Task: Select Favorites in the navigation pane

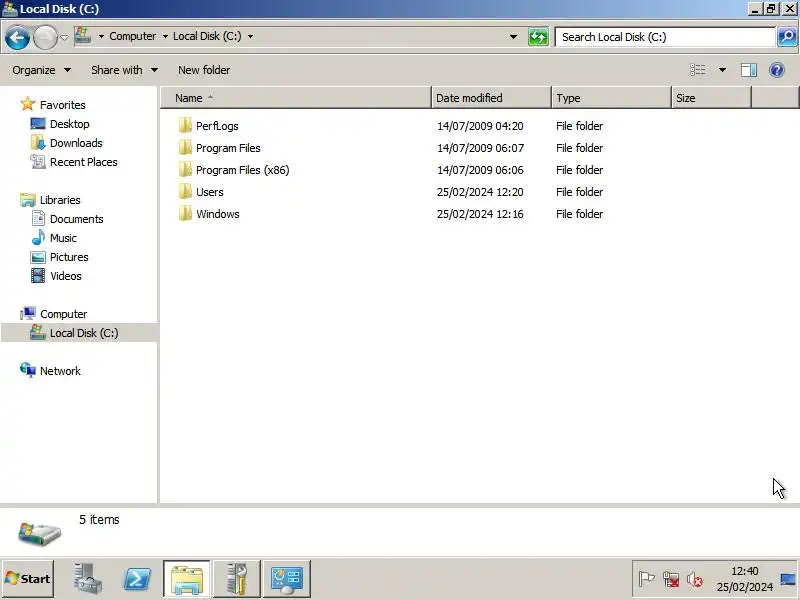Action: 63,105
